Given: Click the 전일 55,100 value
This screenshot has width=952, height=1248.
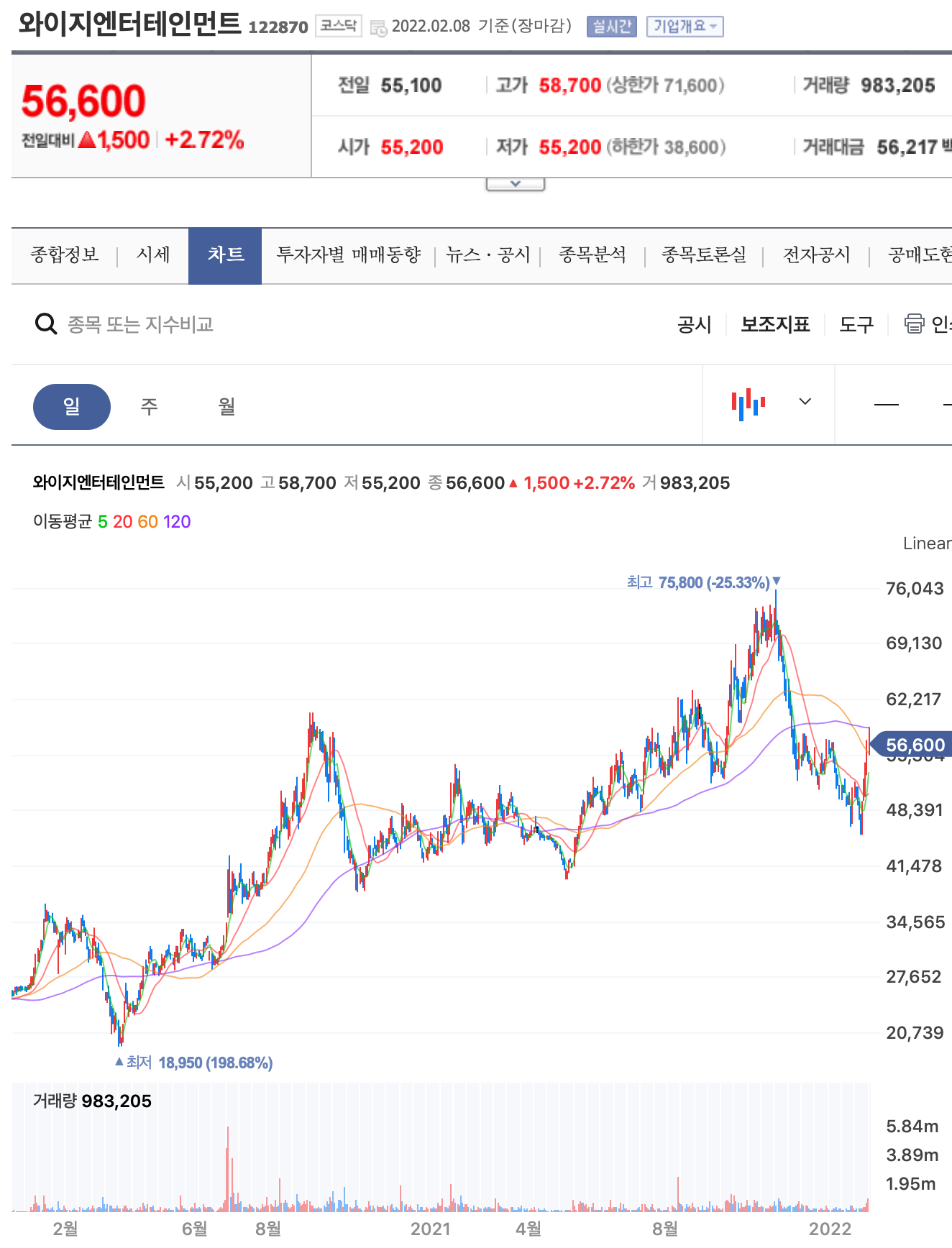Looking at the screenshot, I should click(411, 86).
